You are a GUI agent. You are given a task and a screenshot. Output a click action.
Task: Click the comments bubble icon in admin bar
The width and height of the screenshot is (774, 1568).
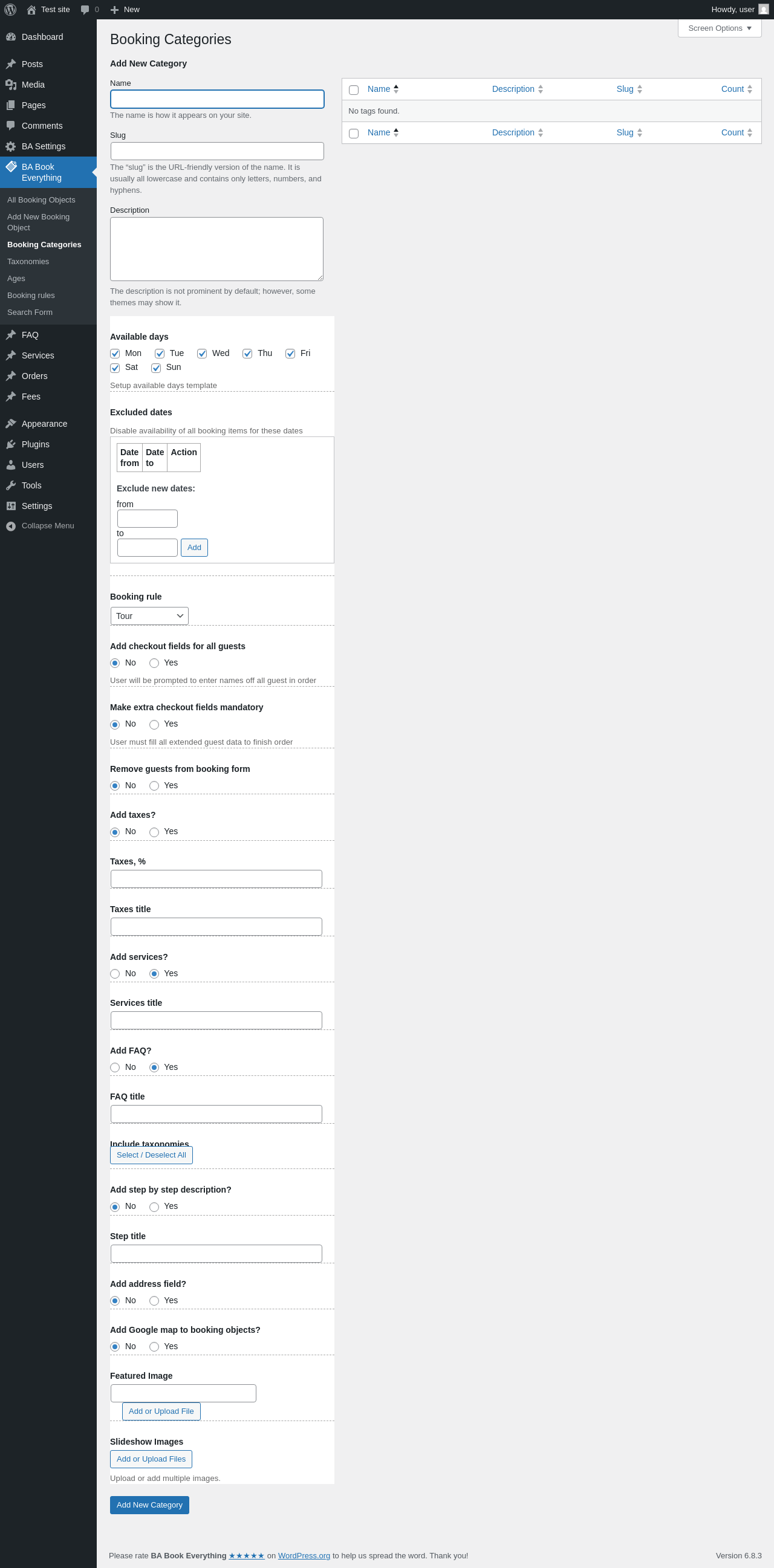pyautogui.click(x=85, y=10)
